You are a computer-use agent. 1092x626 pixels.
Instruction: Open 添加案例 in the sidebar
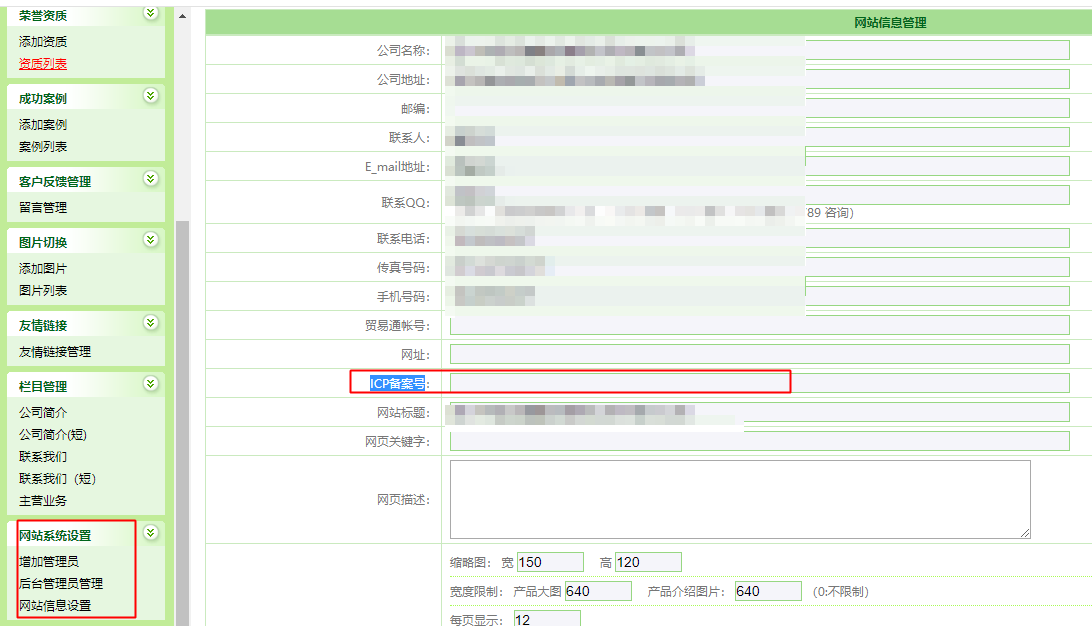43,125
